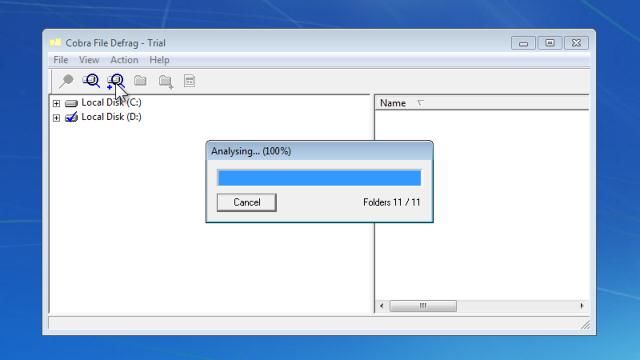Open the View menu
The width and height of the screenshot is (640, 360).
point(89,60)
